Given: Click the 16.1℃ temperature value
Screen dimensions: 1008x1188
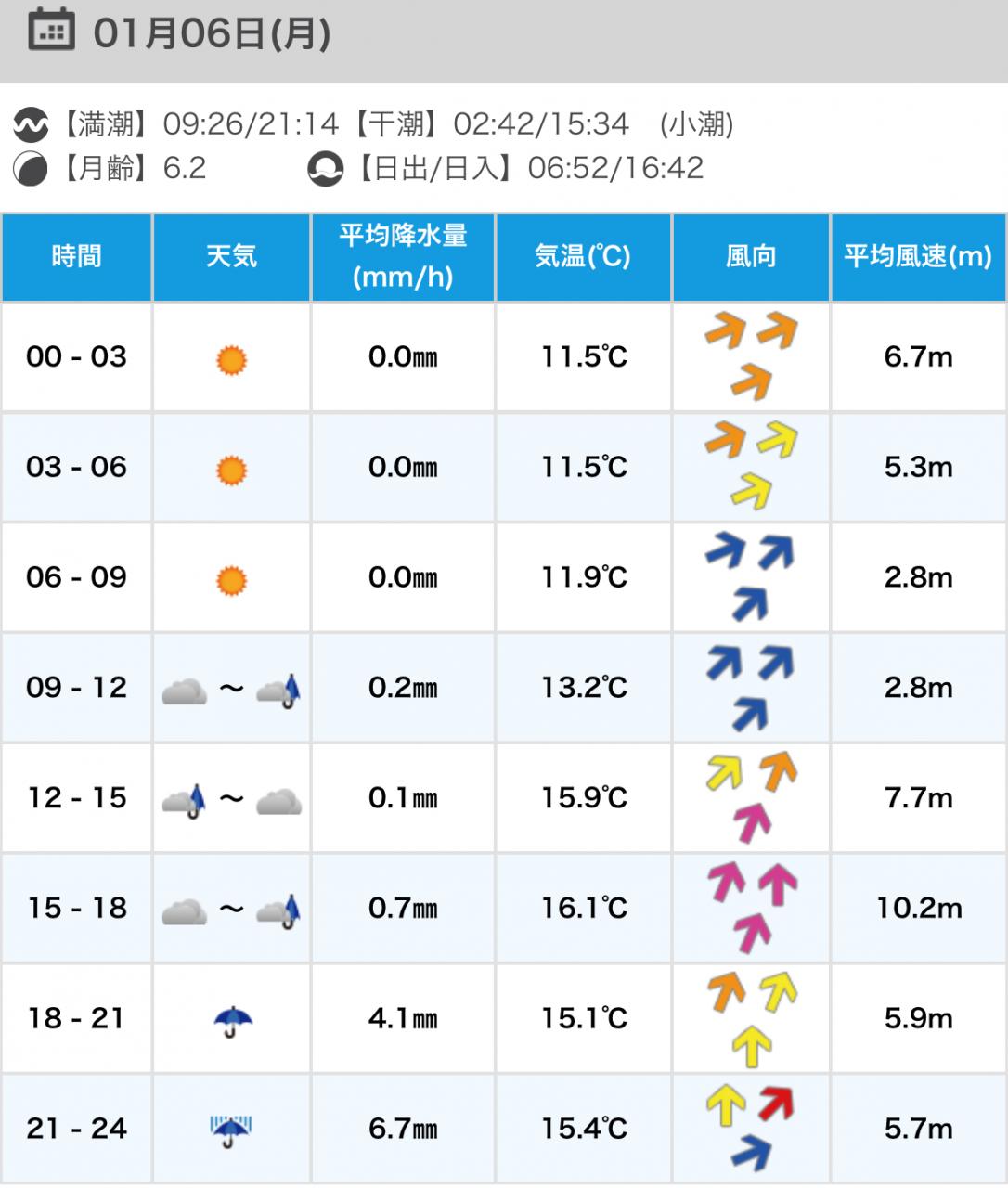Looking at the screenshot, I should [x=584, y=909].
